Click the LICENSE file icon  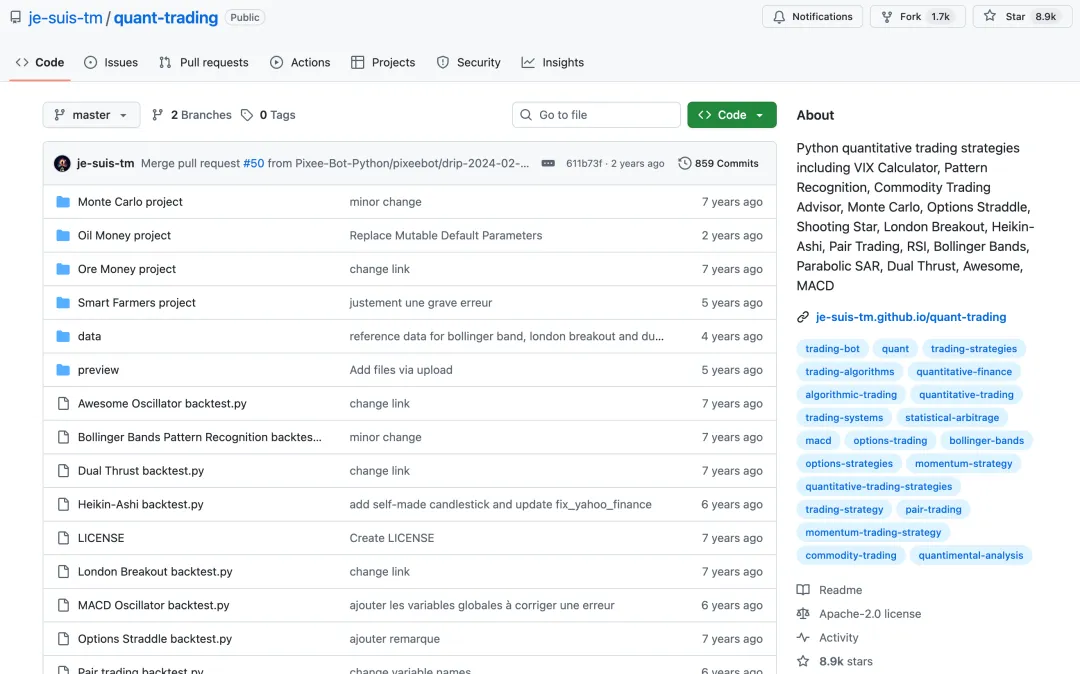(62, 538)
